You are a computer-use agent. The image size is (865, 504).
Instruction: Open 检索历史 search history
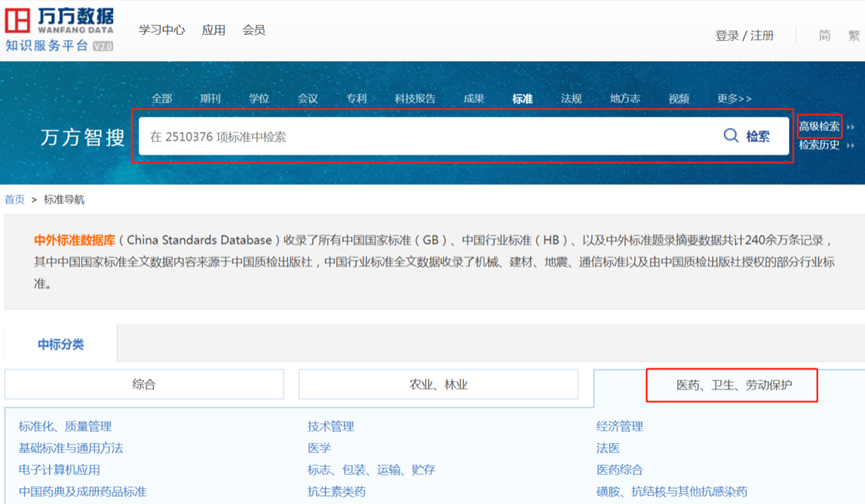pos(819,146)
